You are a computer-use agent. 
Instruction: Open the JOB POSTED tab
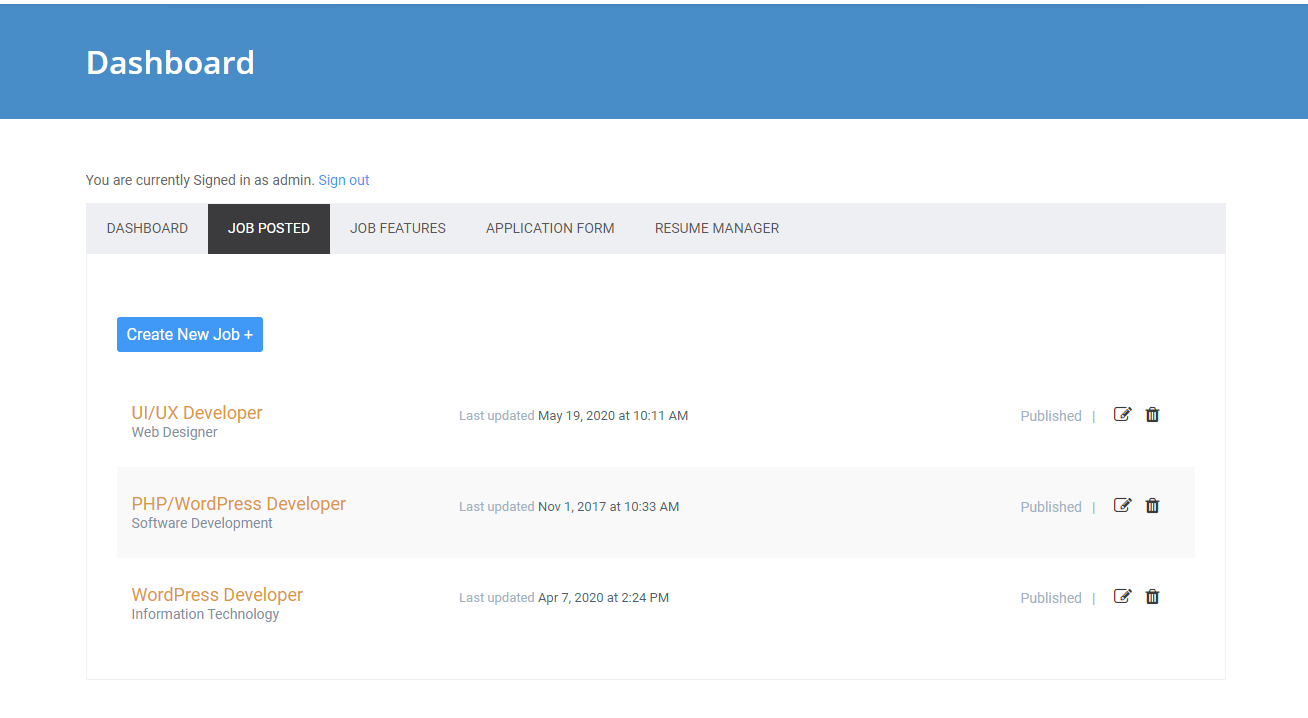pos(268,228)
